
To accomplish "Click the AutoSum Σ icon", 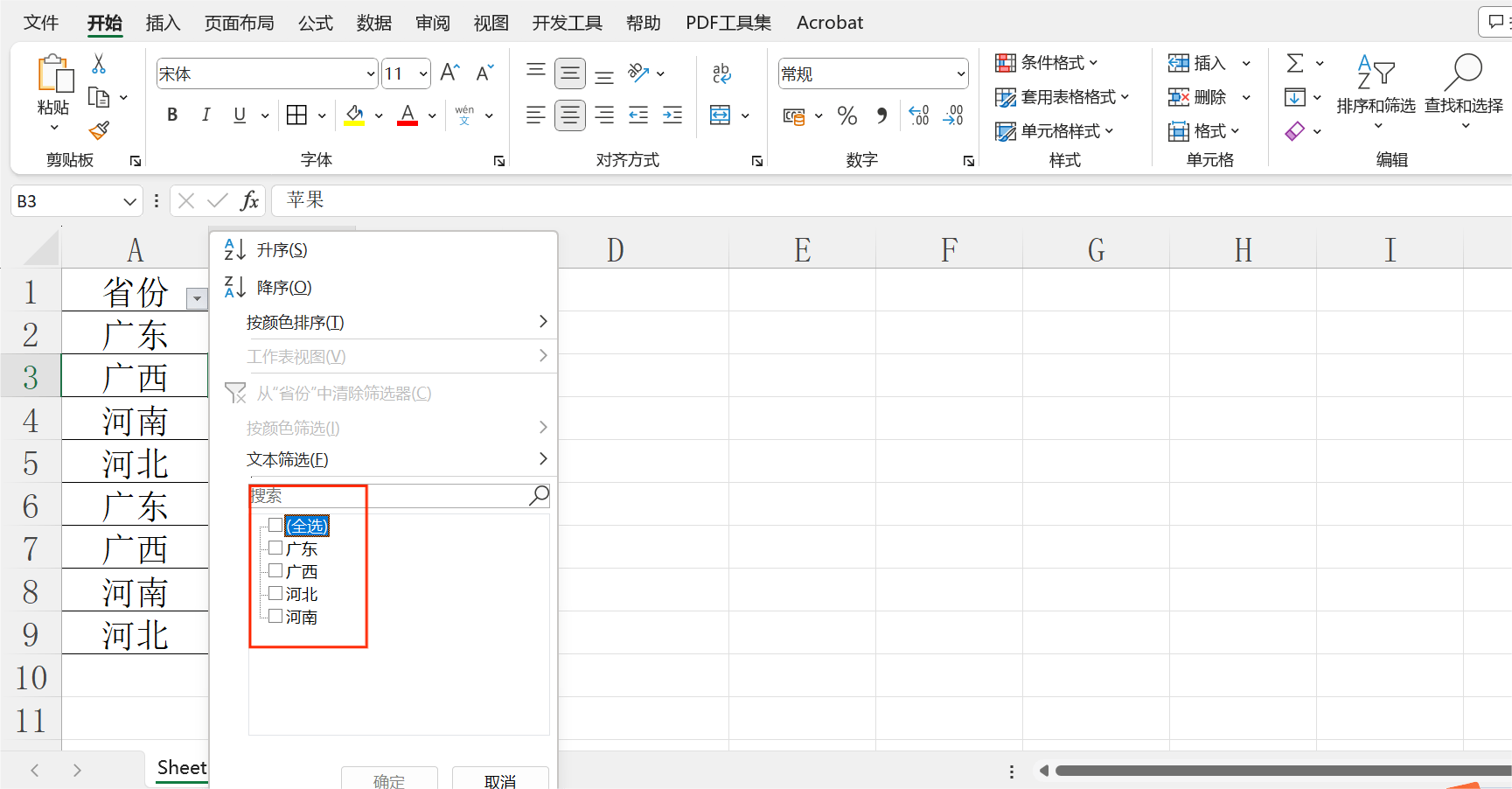I will click(1296, 62).
